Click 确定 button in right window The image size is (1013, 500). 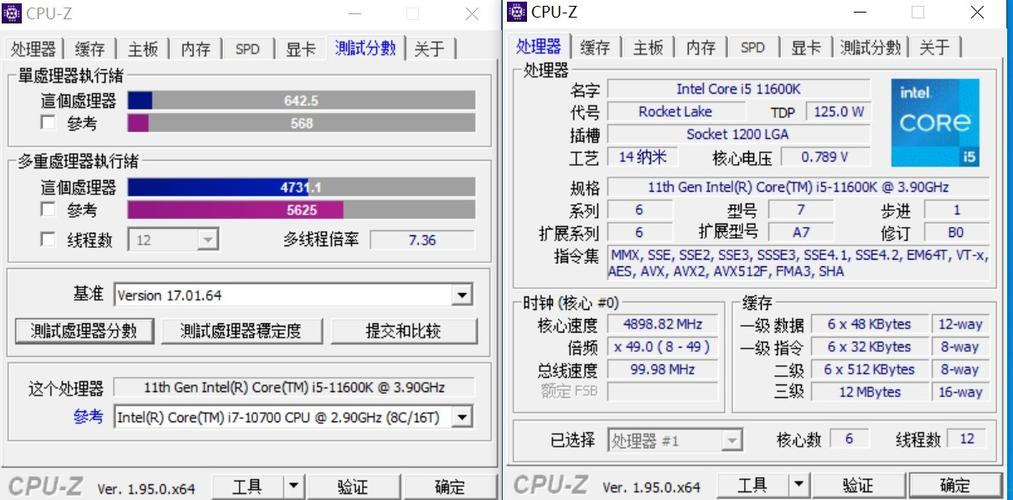(x=956, y=485)
